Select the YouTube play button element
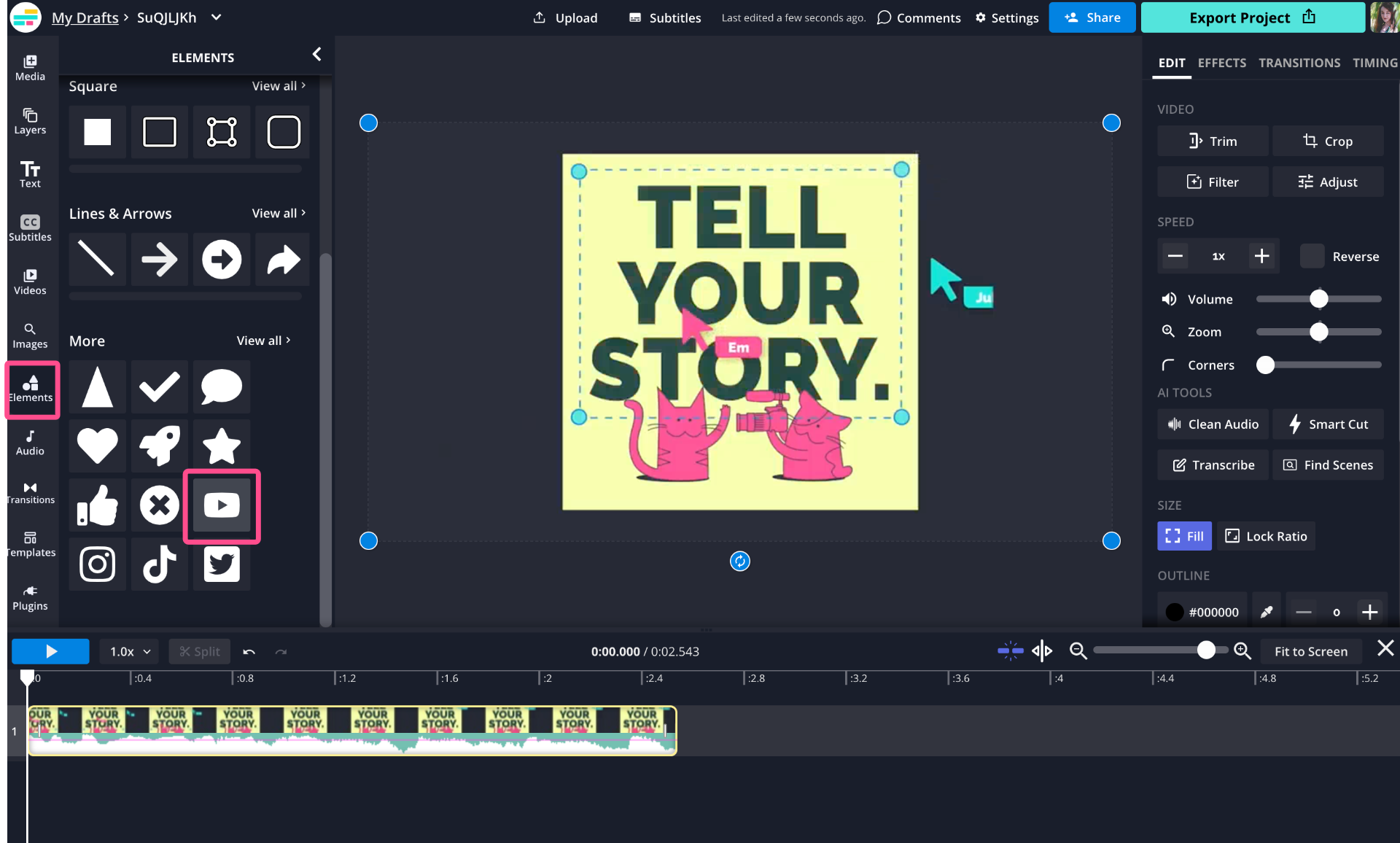The image size is (1400, 843). (222, 505)
